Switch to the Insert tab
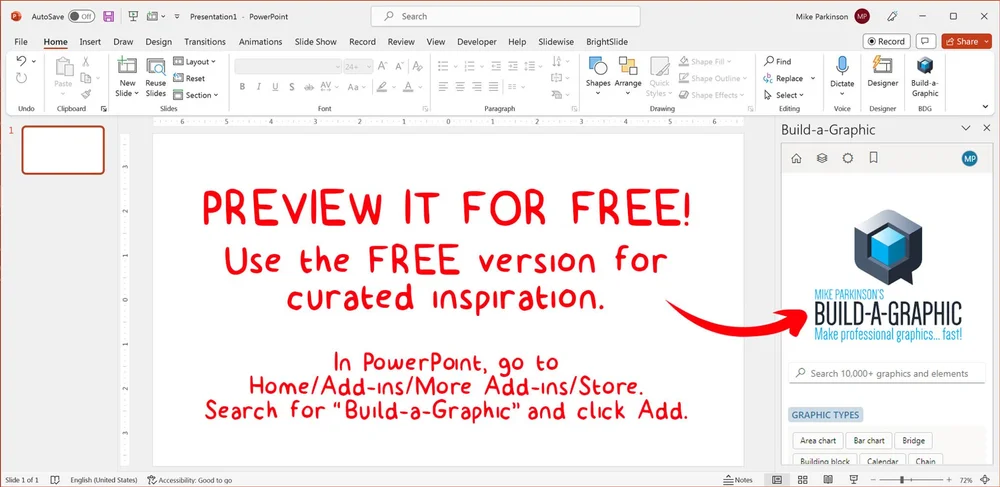The height and width of the screenshot is (487, 1000). pyautogui.click(x=90, y=41)
